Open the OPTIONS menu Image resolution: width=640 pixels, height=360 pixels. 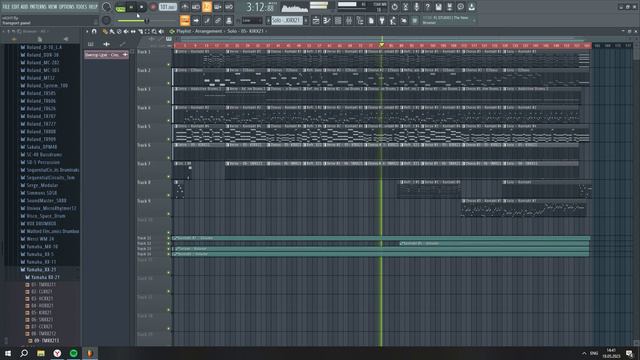67,7
